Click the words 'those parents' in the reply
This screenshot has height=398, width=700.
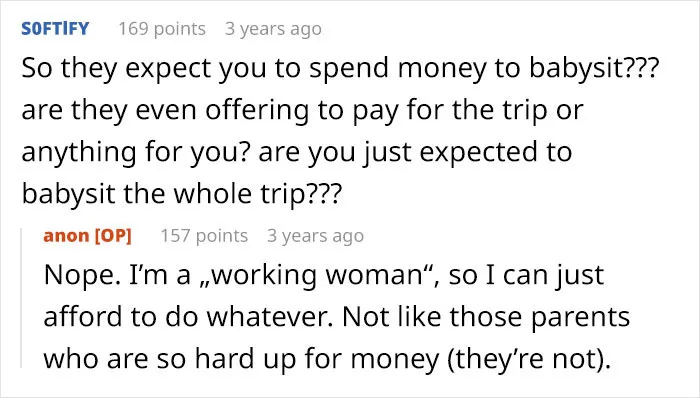[540, 317]
